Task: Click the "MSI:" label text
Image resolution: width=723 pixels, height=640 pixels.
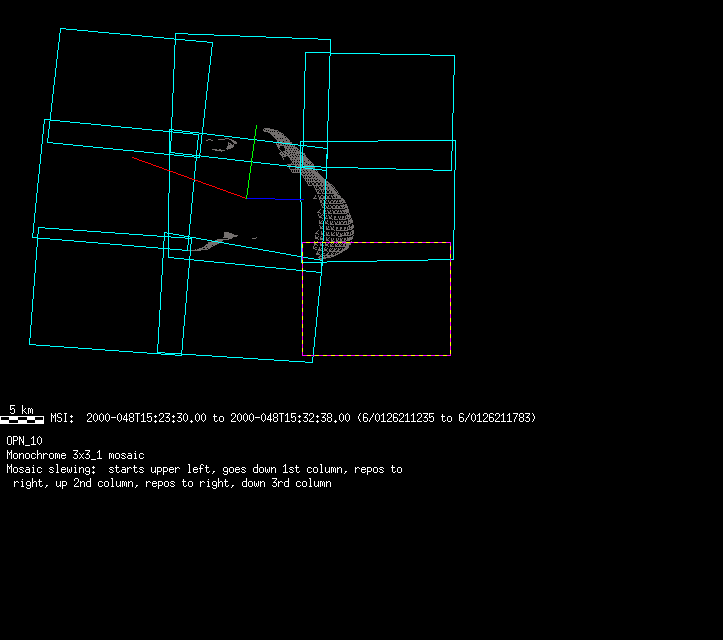Action: pyautogui.click(x=62, y=418)
